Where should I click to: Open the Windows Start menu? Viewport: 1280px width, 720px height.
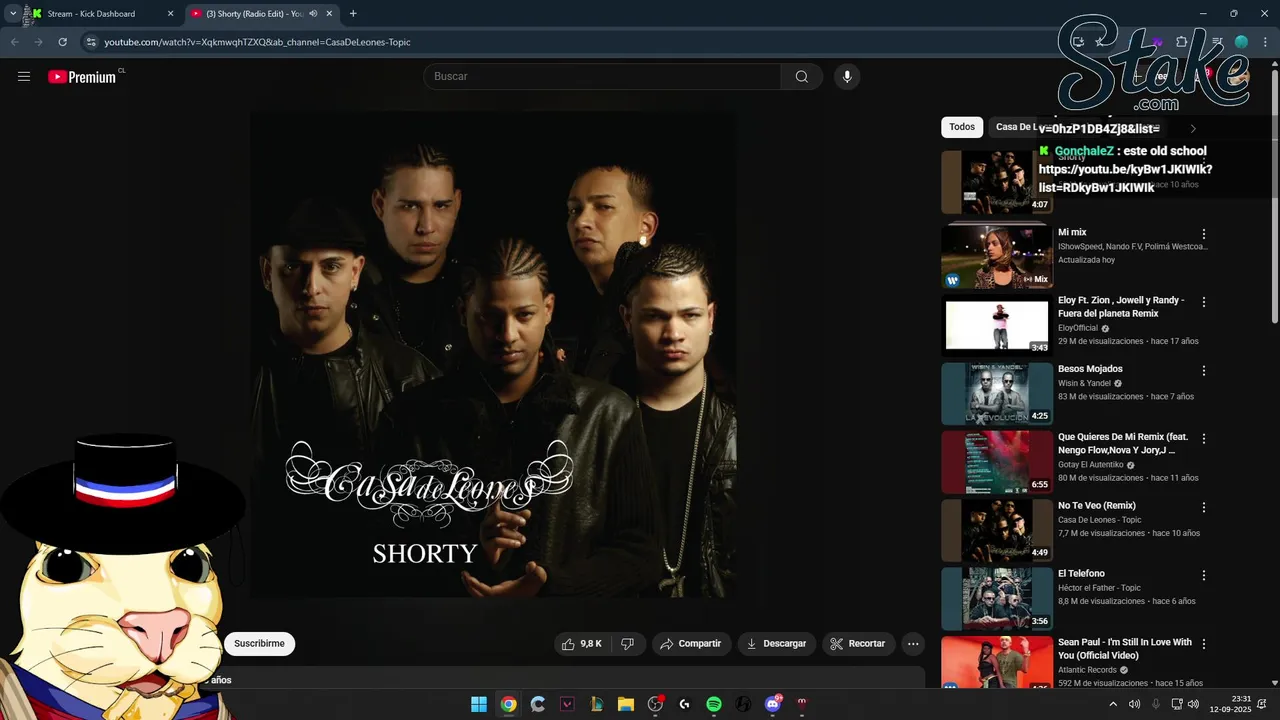[x=479, y=704]
